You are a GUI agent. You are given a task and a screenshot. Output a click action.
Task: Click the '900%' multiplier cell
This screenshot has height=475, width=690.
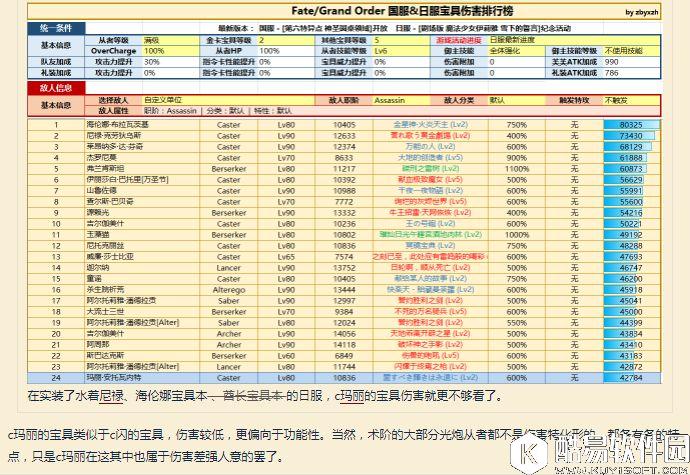coord(517,158)
